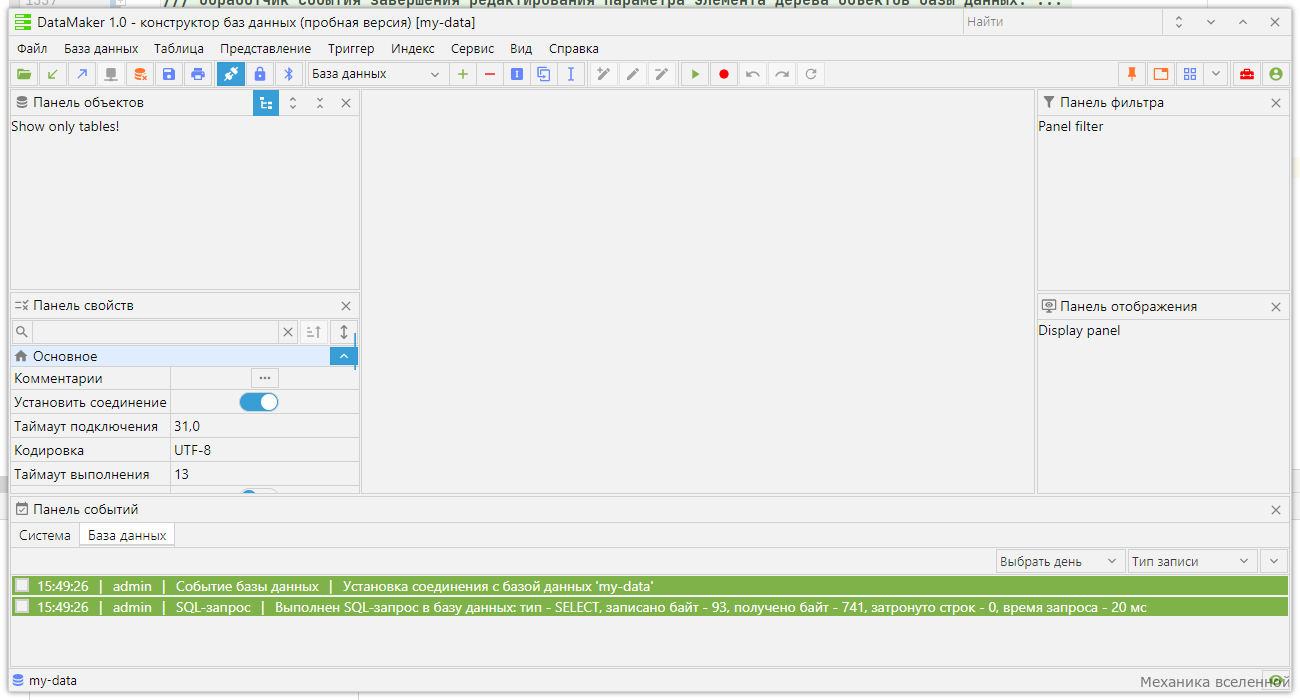Click the blue info square icon
The image size is (1300, 700).
pyautogui.click(x=516, y=74)
